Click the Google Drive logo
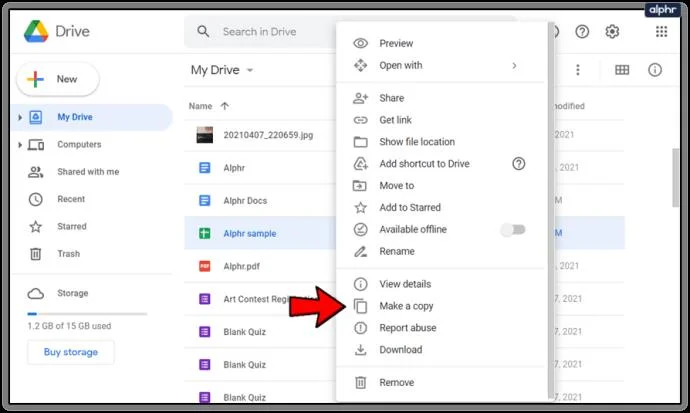This screenshot has height=413, width=690. coord(36,32)
